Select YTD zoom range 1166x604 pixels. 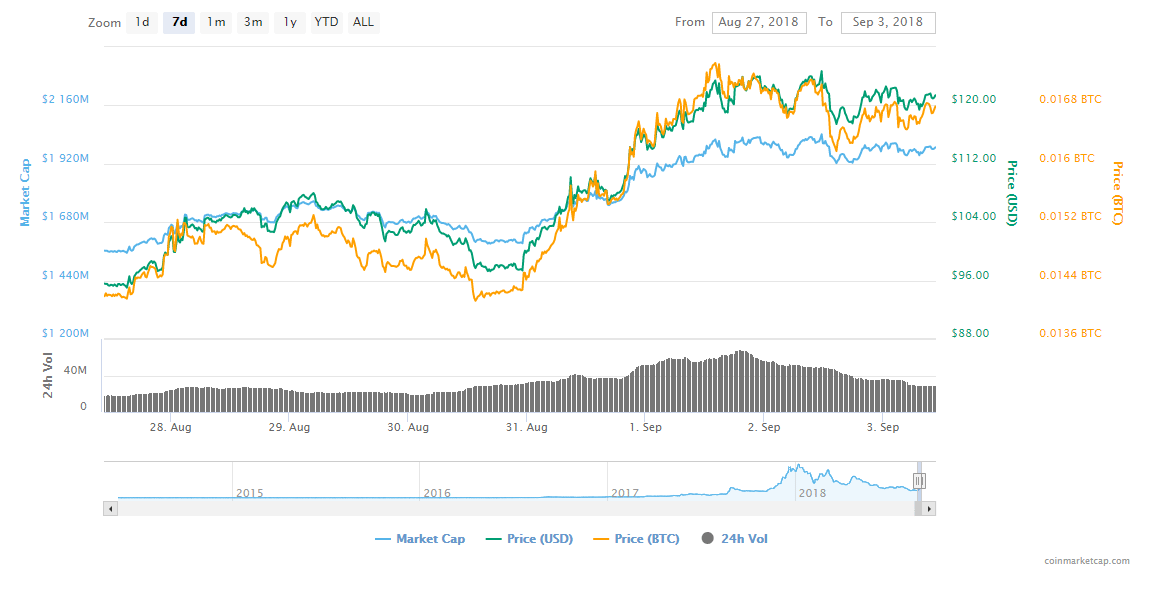tap(326, 22)
